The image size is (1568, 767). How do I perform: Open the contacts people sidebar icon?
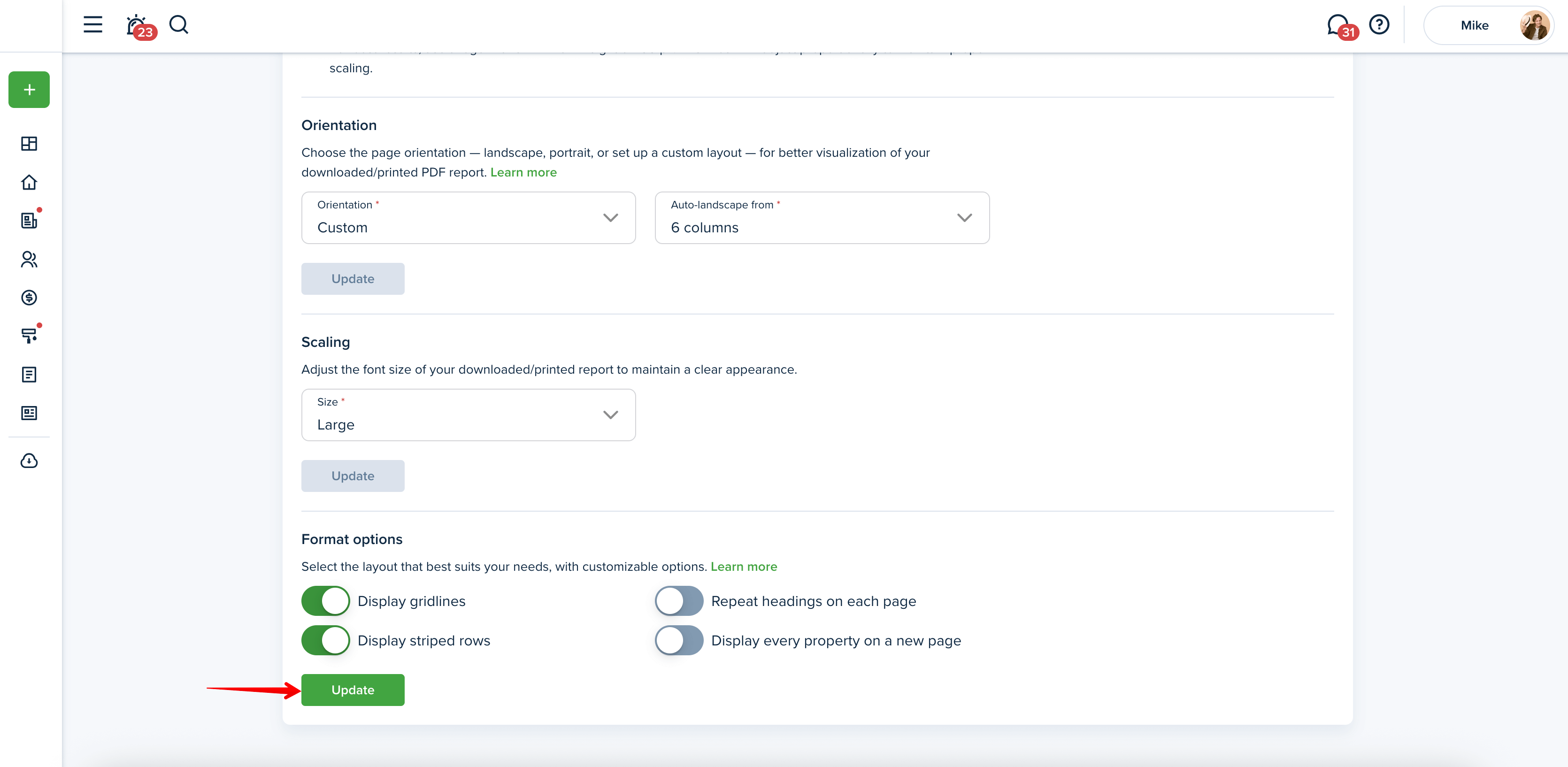tap(29, 259)
